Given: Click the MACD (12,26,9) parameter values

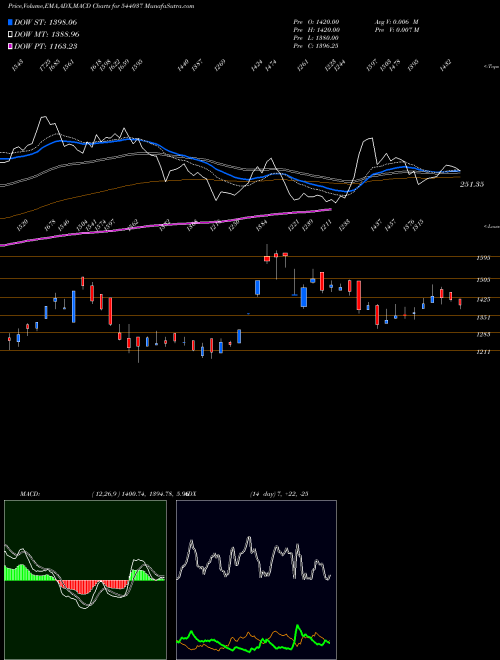Looking at the screenshot, I should click(x=139, y=494).
